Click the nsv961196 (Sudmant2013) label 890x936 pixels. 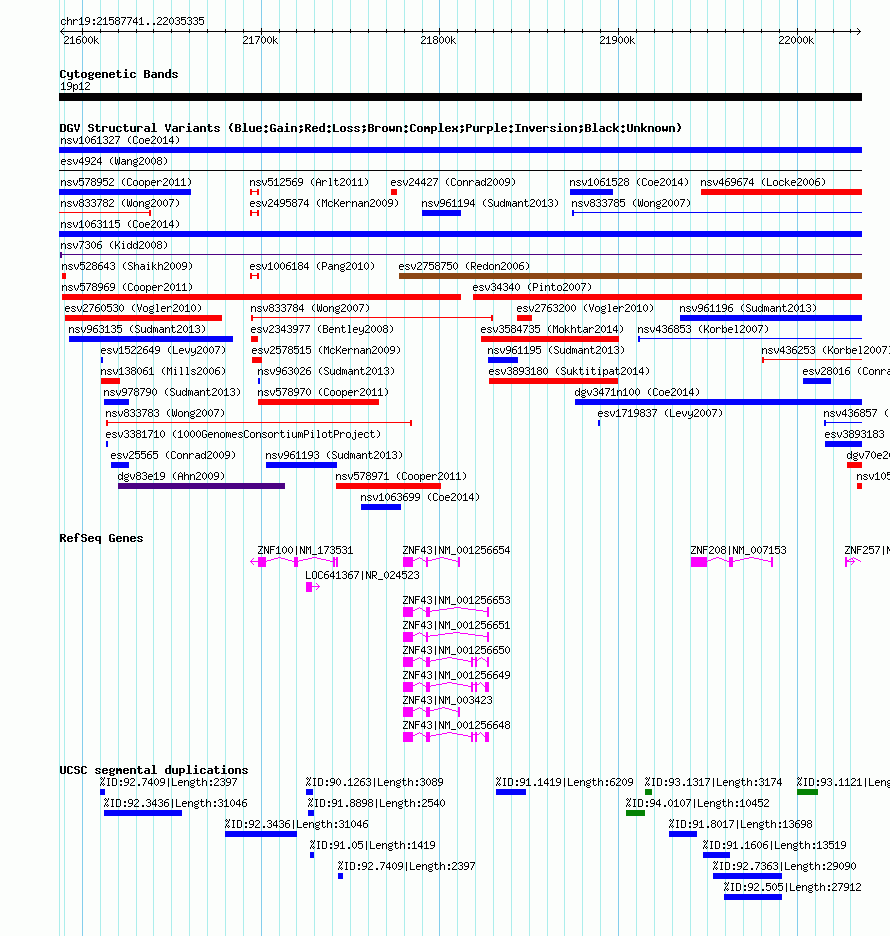pos(749,308)
